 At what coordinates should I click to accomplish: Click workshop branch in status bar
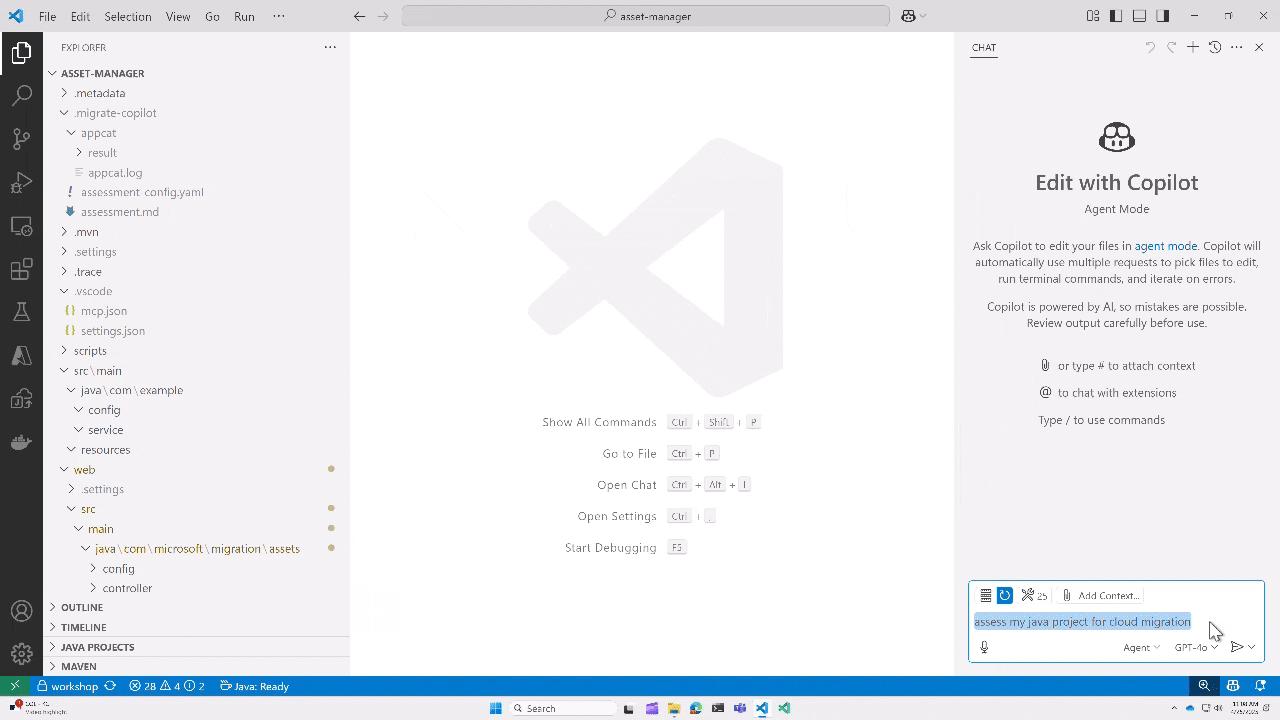(68, 686)
